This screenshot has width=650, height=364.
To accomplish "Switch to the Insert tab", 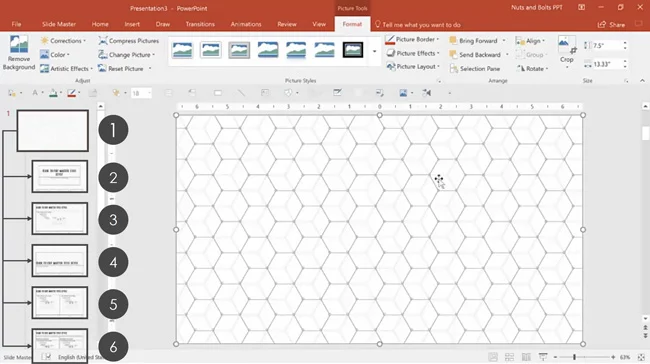I will pyautogui.click(x=132, y=24).
